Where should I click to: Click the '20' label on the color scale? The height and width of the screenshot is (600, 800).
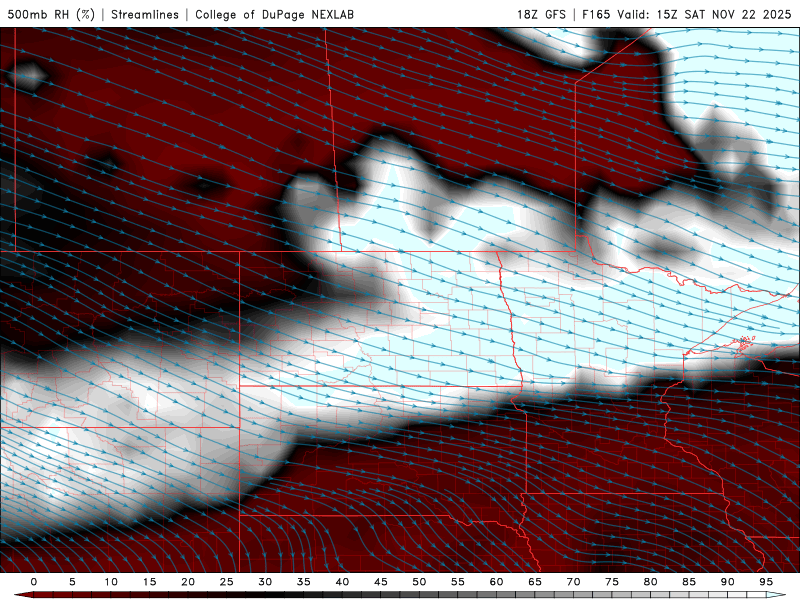188,582
